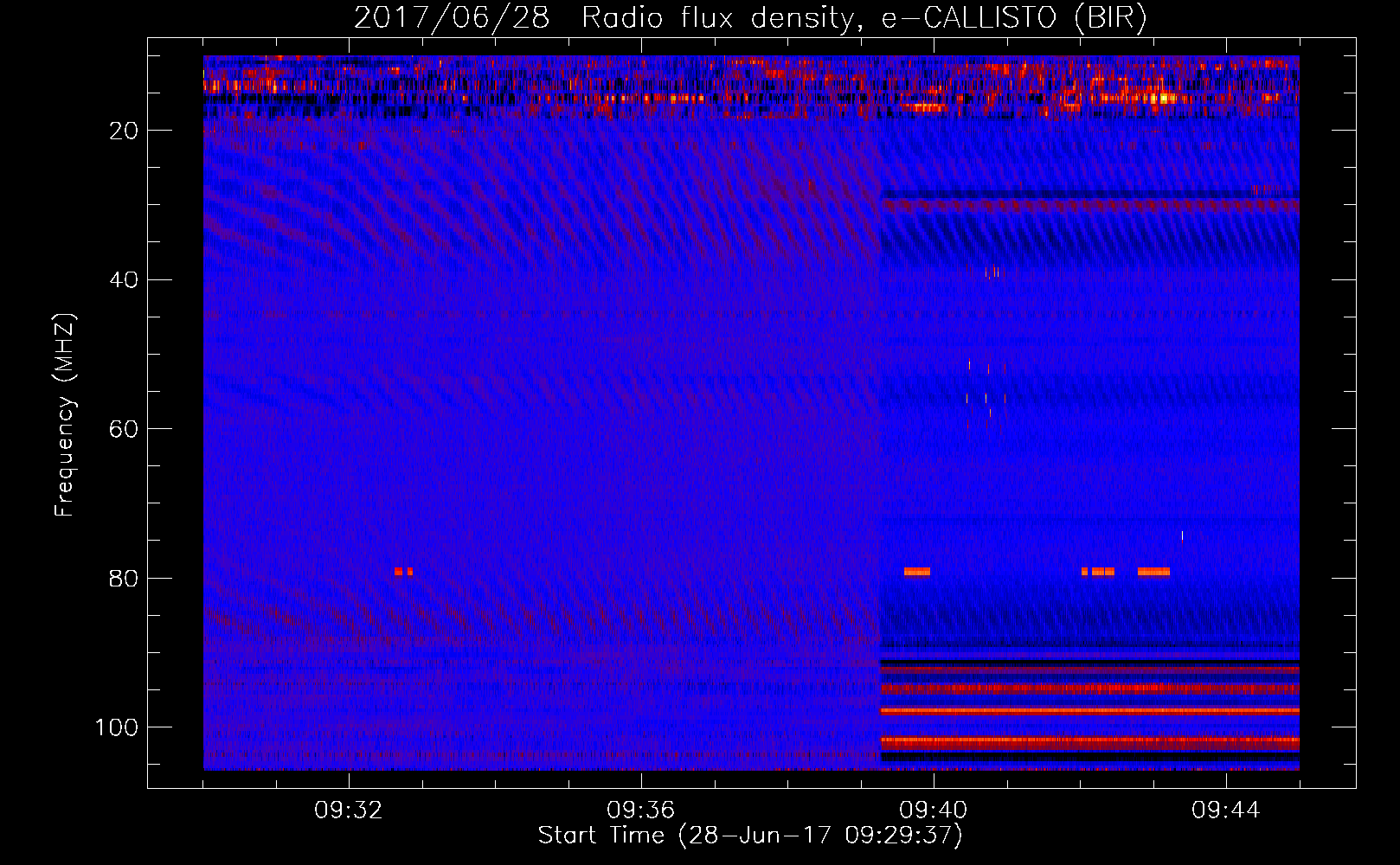Click the 09:44 time axis label
This screenshot has width=1400, height=865.
click(1226, 811)
